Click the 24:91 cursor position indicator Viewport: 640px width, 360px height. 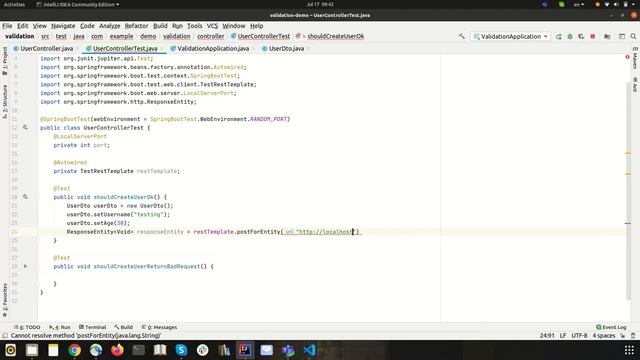(x=547, y=336)
